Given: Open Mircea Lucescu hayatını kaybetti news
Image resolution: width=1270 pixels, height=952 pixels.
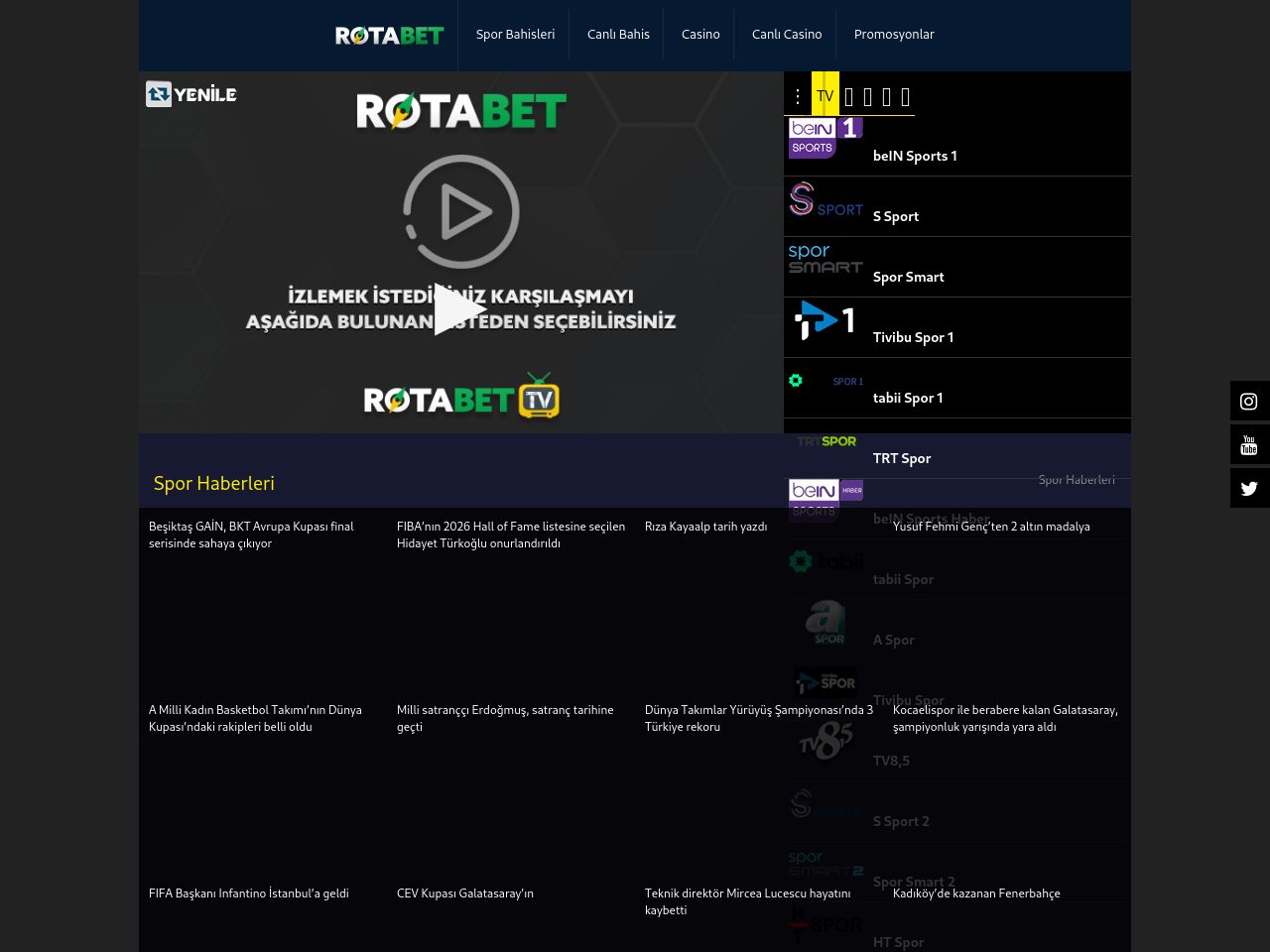Looking at the screenshot, I should (748, 902).
